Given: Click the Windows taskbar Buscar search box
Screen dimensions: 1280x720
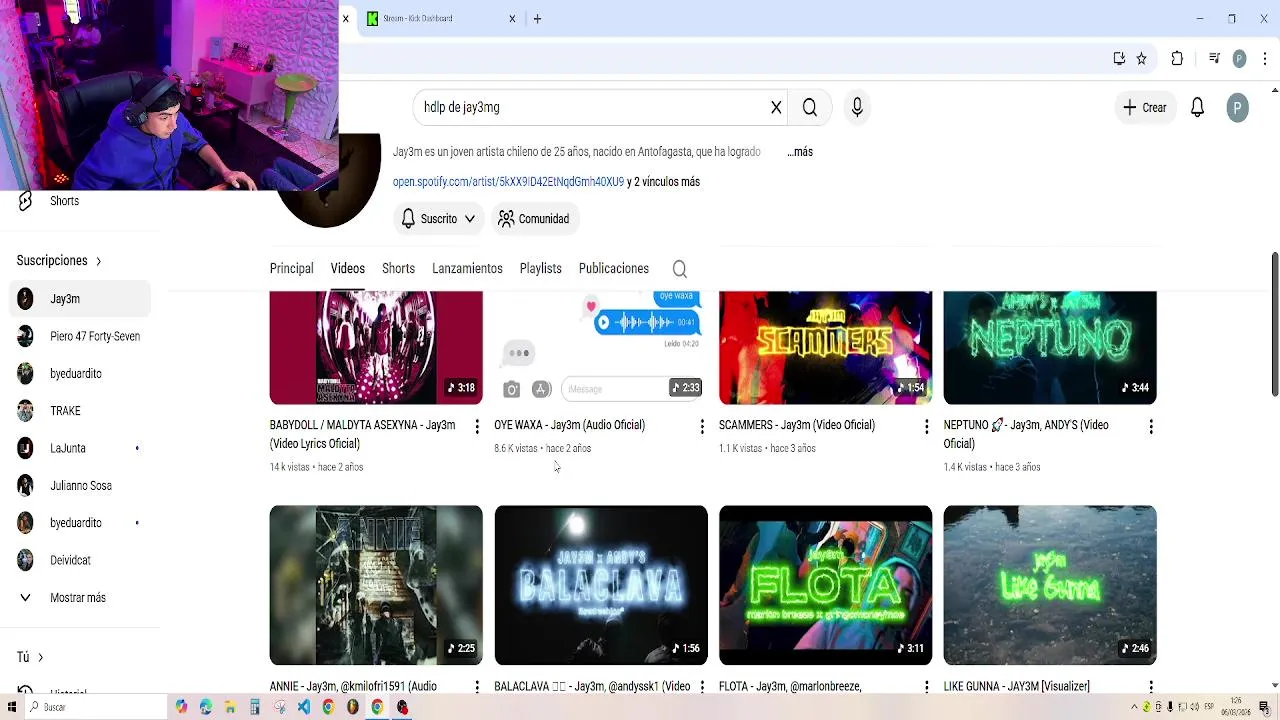Looking at the screenshot, I should coord(97,707).
